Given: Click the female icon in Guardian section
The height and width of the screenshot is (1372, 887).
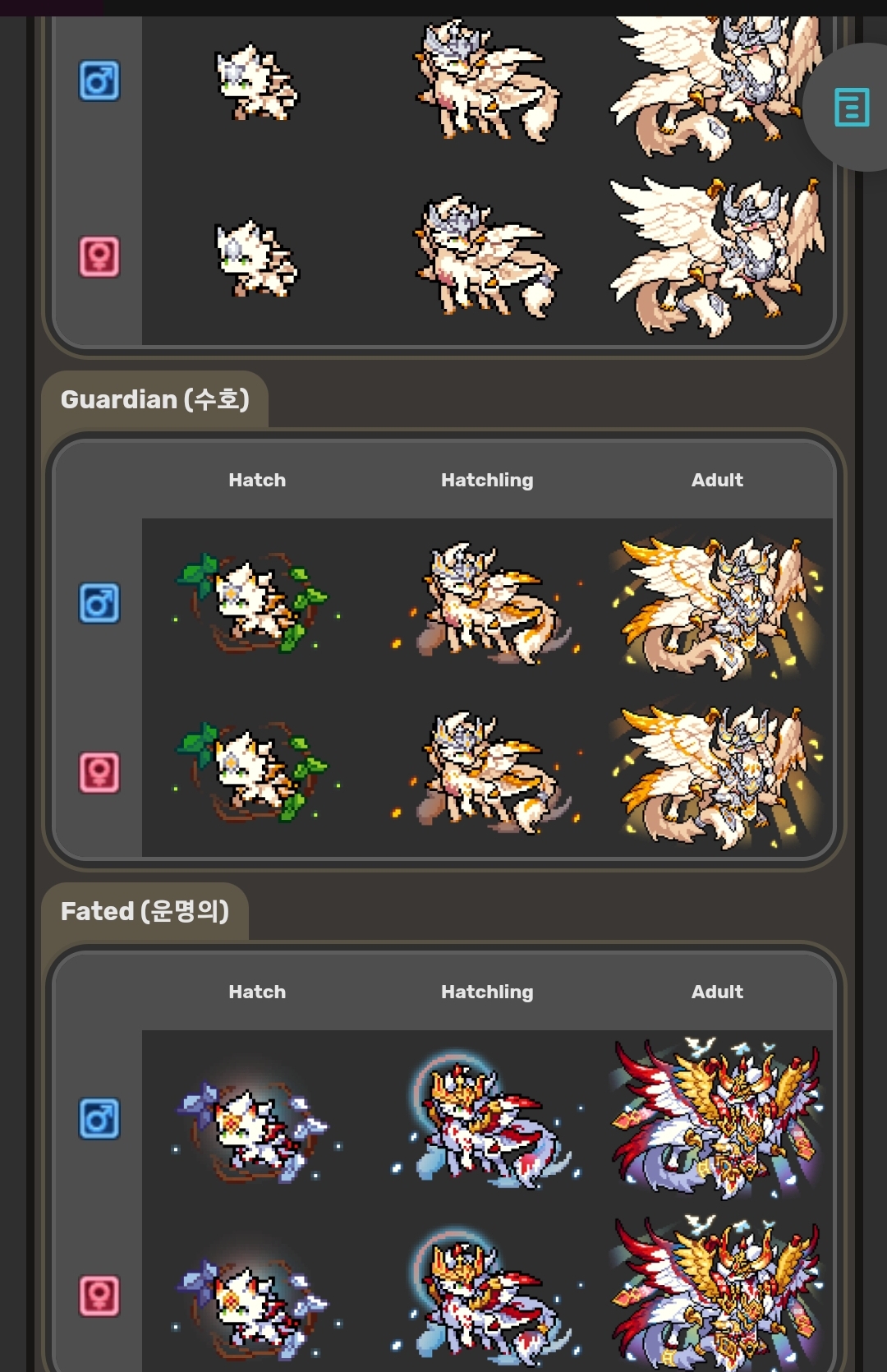Looking at the screenshot, I should 99,773.
